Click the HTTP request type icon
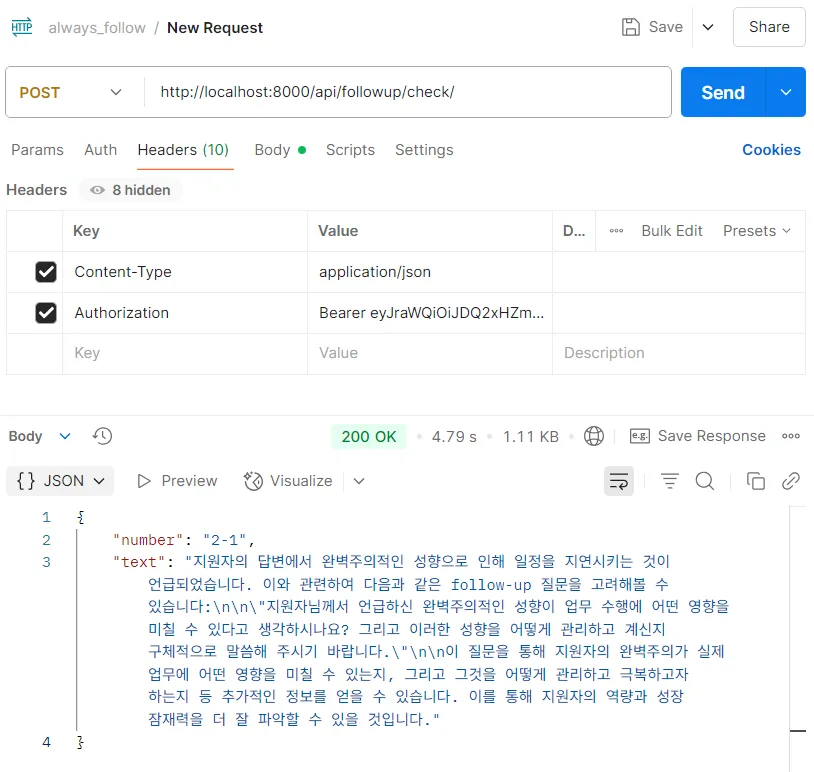Viewport: 814px width, 772px height. click(x=22, y=27)
